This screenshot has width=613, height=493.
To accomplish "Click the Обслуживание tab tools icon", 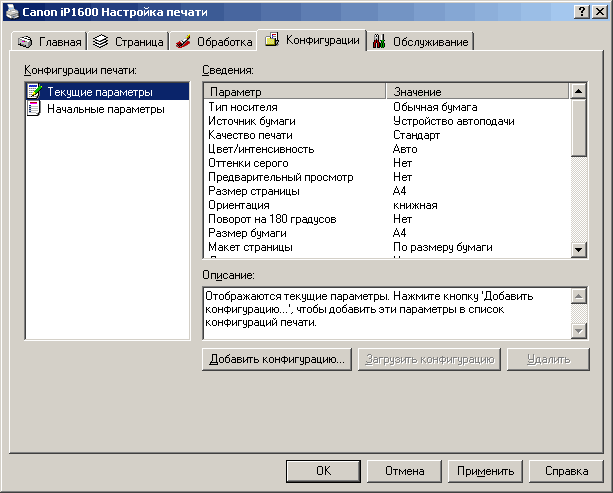I will point(378,41).
